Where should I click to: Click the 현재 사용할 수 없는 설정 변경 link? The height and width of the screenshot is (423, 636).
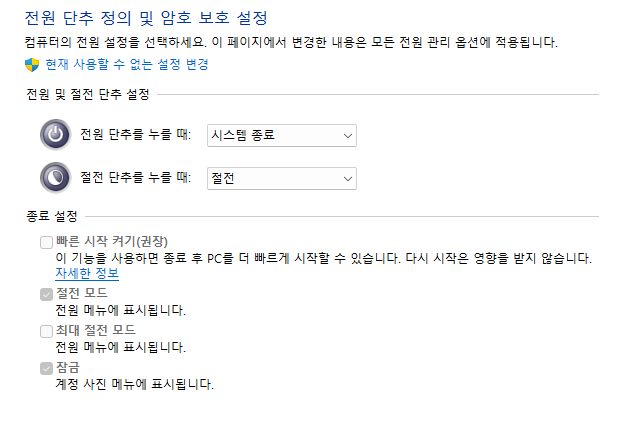click(x=126, y=64)
